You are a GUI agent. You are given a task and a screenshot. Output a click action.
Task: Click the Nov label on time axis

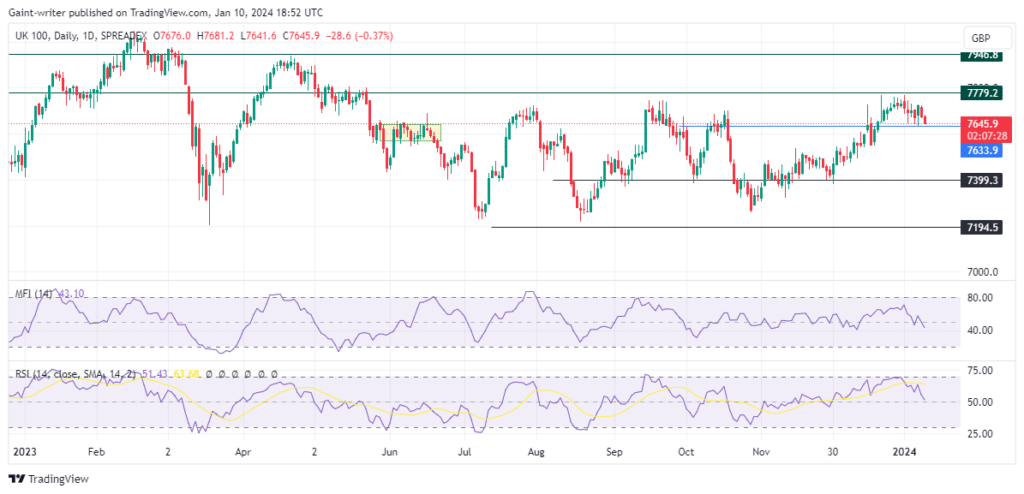pyautogui.click(x=759, y=451)
